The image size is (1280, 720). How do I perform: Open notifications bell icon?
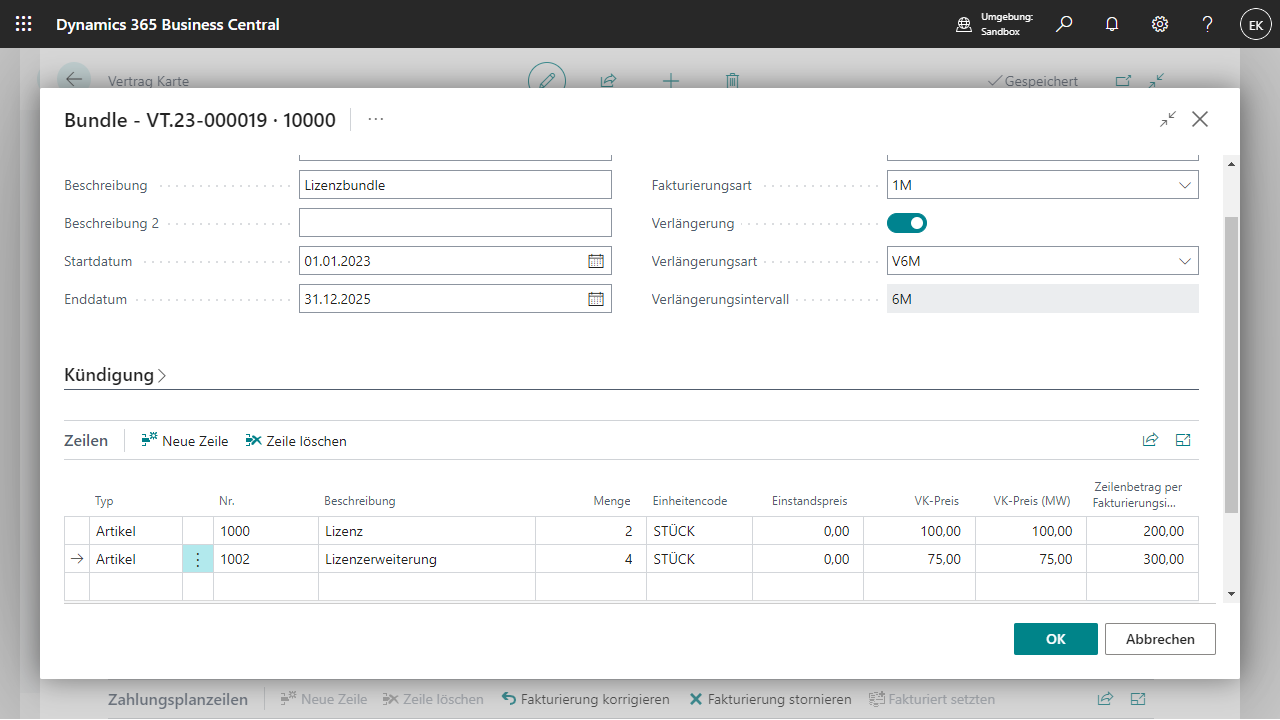(1112, 24)
